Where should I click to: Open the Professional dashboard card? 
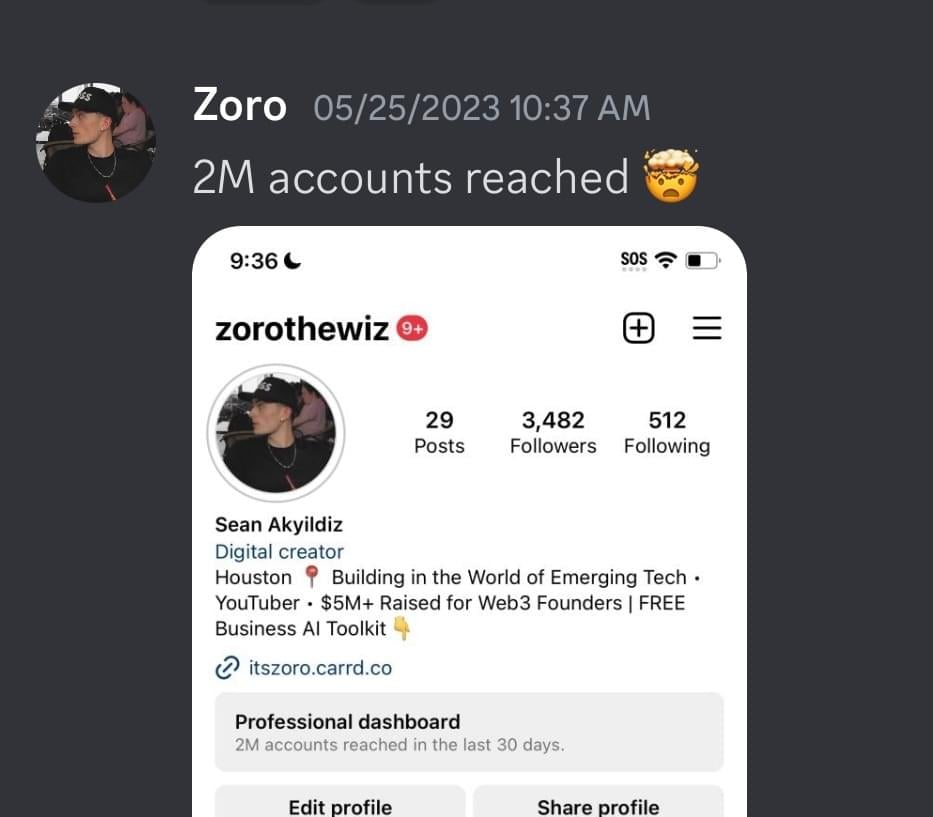tap(469, 732)
